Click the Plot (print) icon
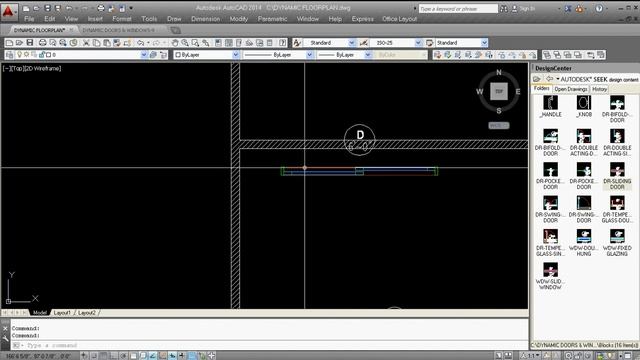The height and width of the screenshot is (360, 640). [x=42, y=42]
